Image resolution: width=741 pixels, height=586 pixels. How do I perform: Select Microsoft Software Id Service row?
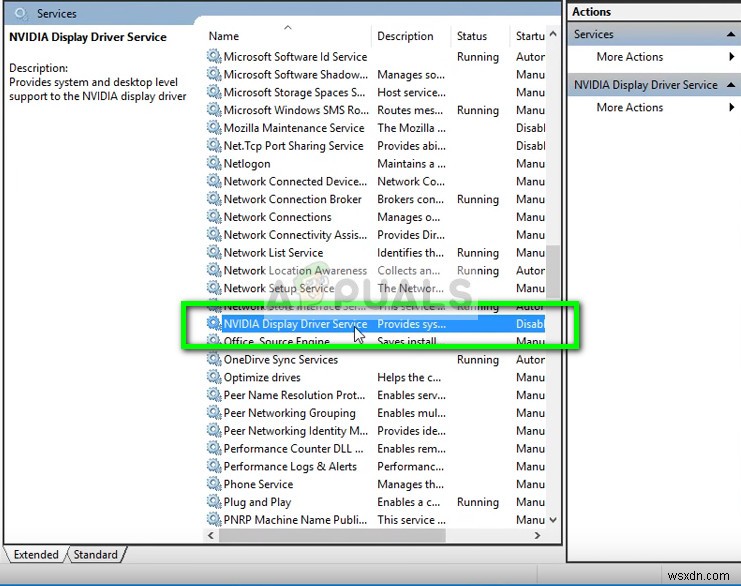pyautogui.click(x=376, y=57)
